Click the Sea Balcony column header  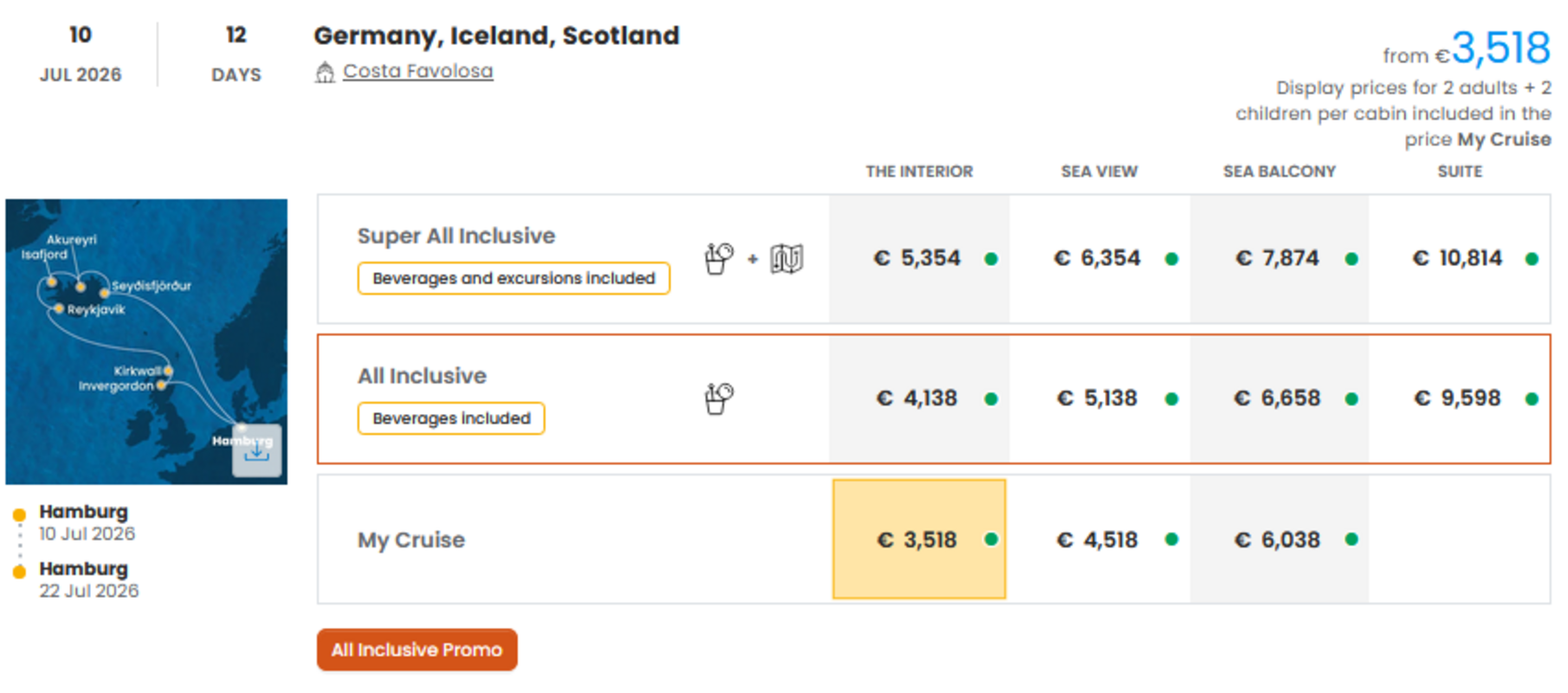(1279, 172)
